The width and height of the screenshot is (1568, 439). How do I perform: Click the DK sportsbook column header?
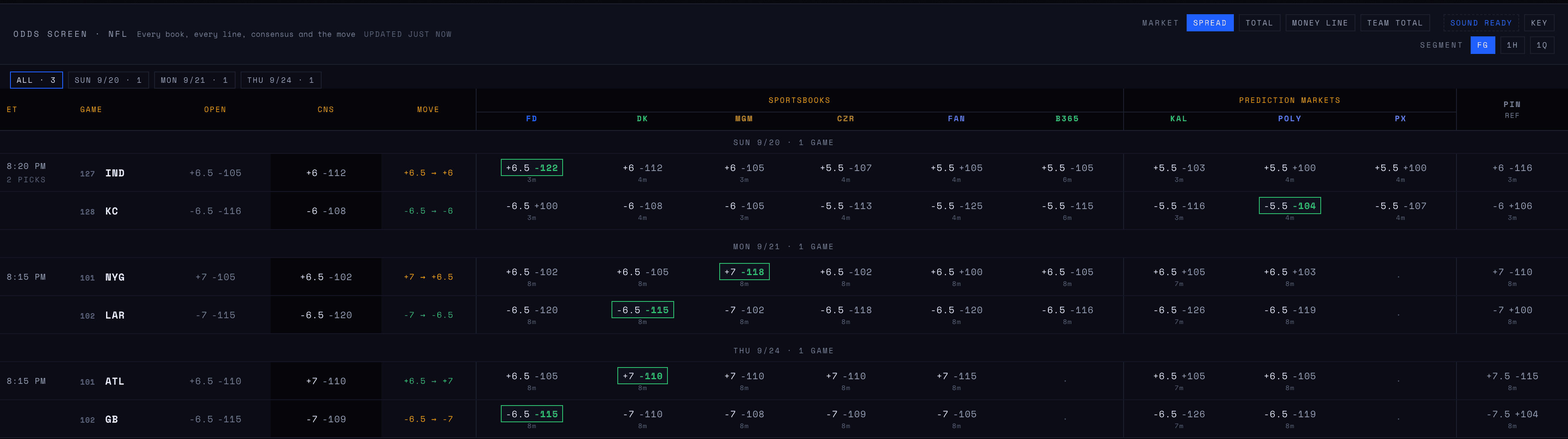642,119
